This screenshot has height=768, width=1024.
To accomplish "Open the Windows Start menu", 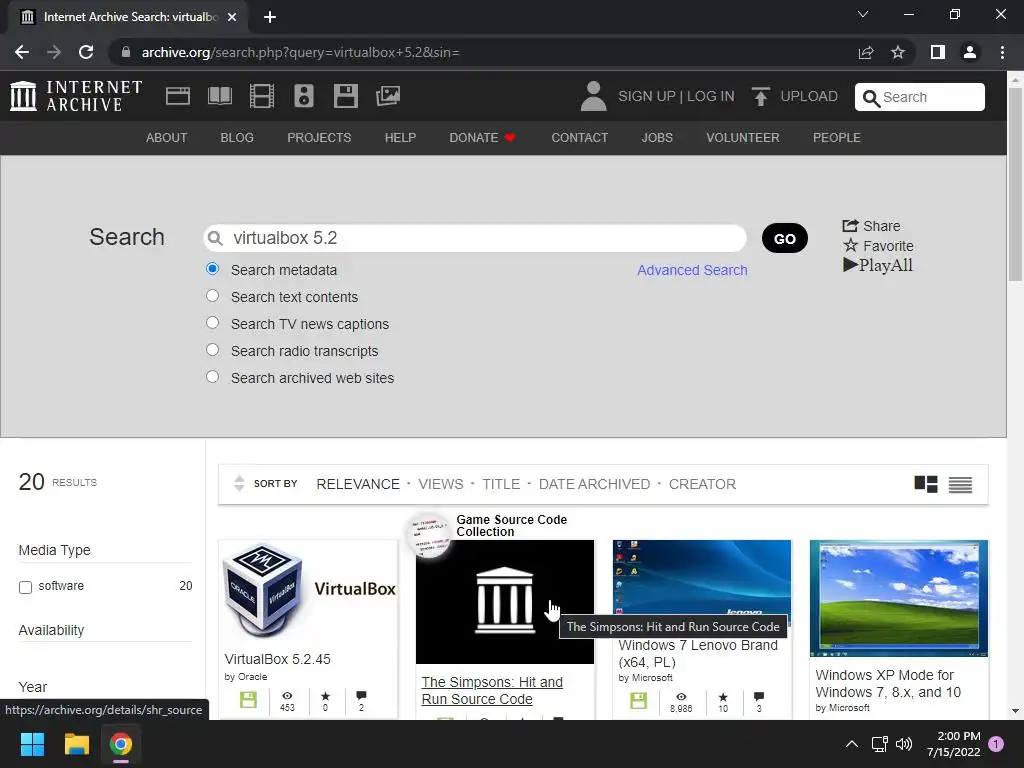I will [32, 744].
